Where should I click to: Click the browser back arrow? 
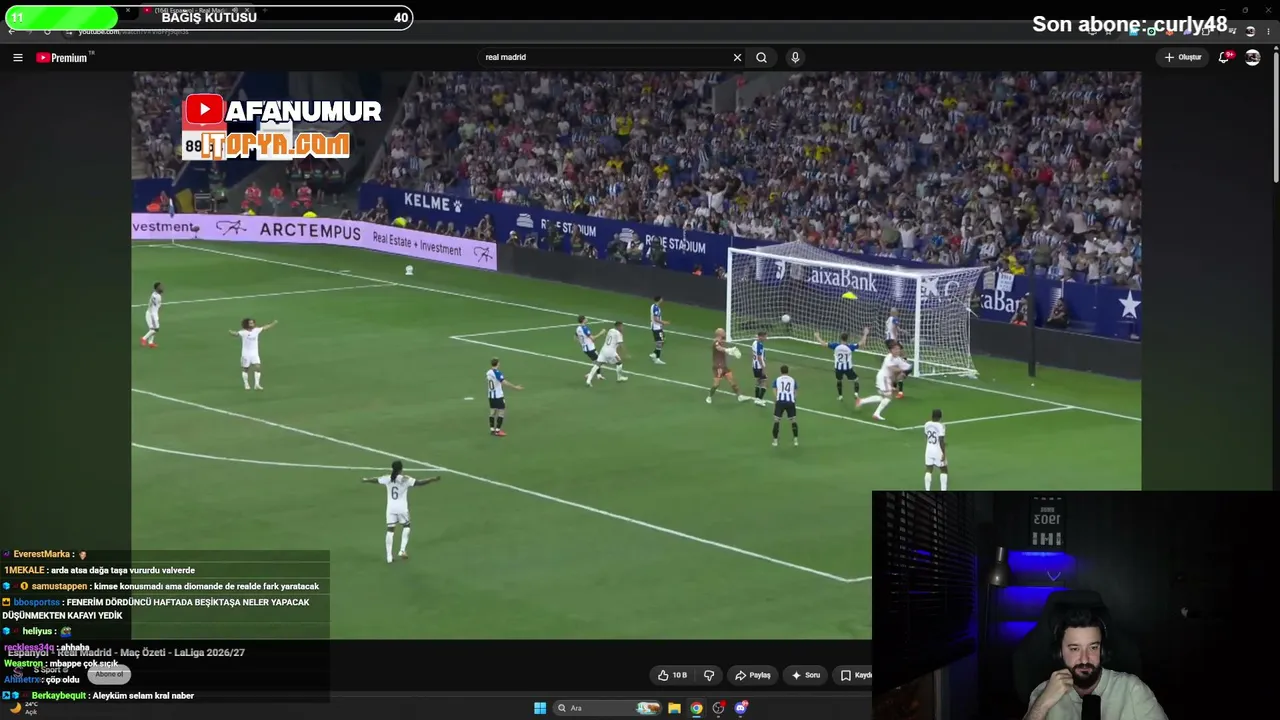coord(11,31)
